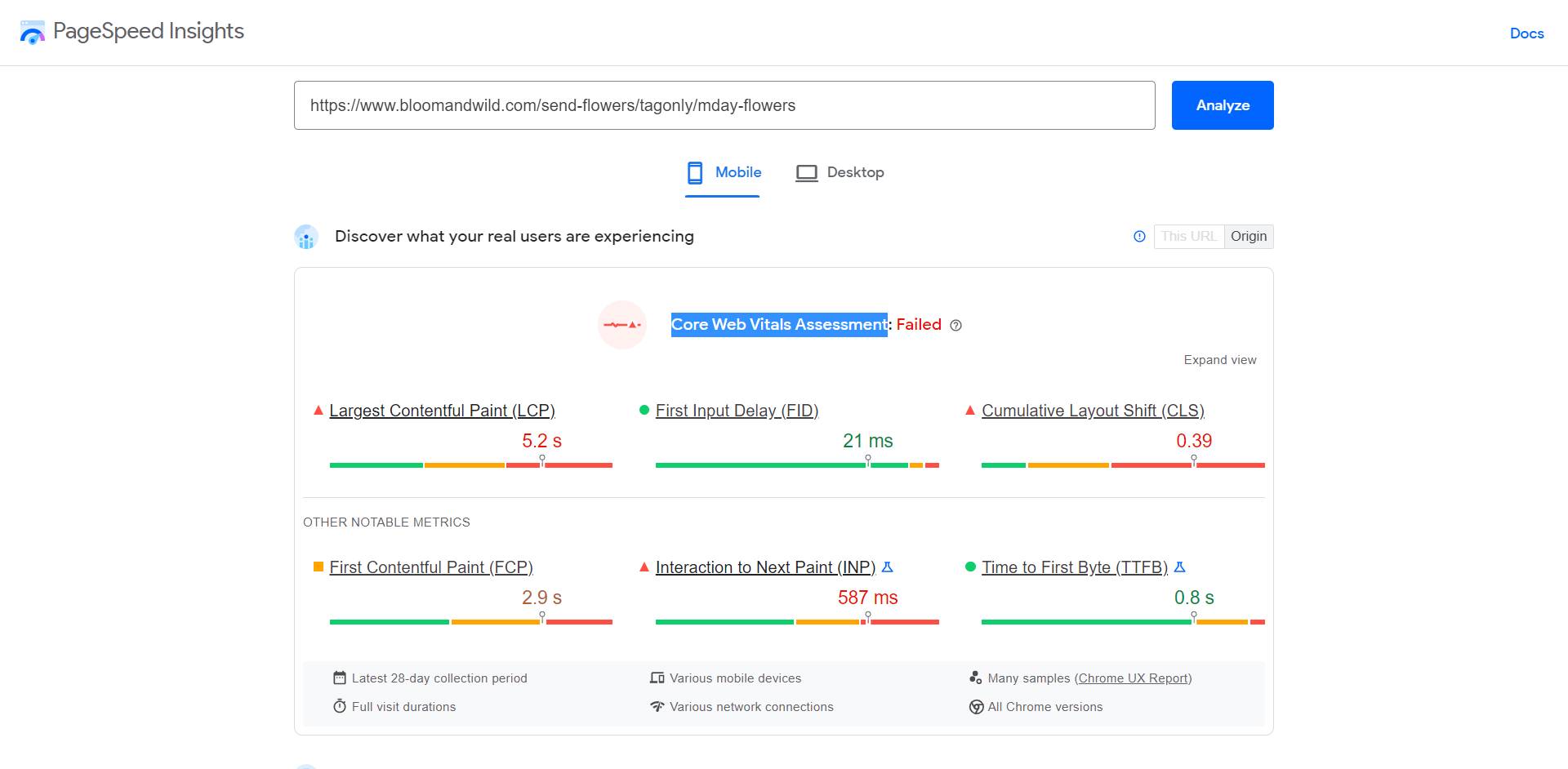Open the Docs link
This screenshot has width=1568, height=769.
pos(1526,33)
